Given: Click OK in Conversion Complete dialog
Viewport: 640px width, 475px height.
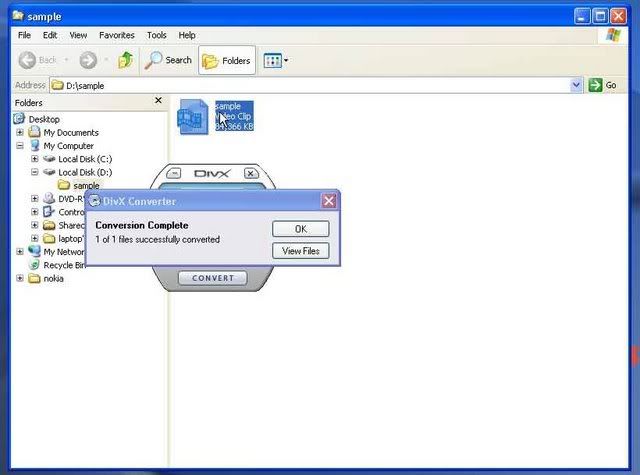Looking at the screenshot, I should coord(300,229).
